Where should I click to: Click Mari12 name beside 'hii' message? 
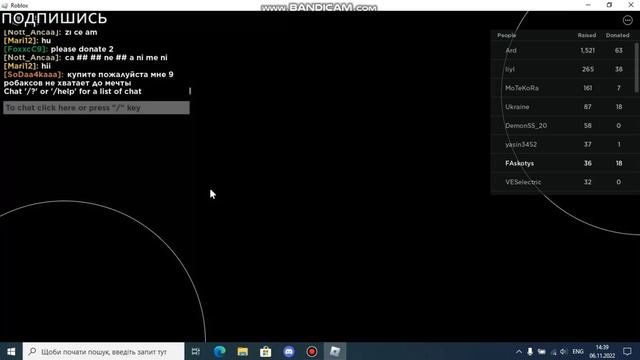(21, 66)
